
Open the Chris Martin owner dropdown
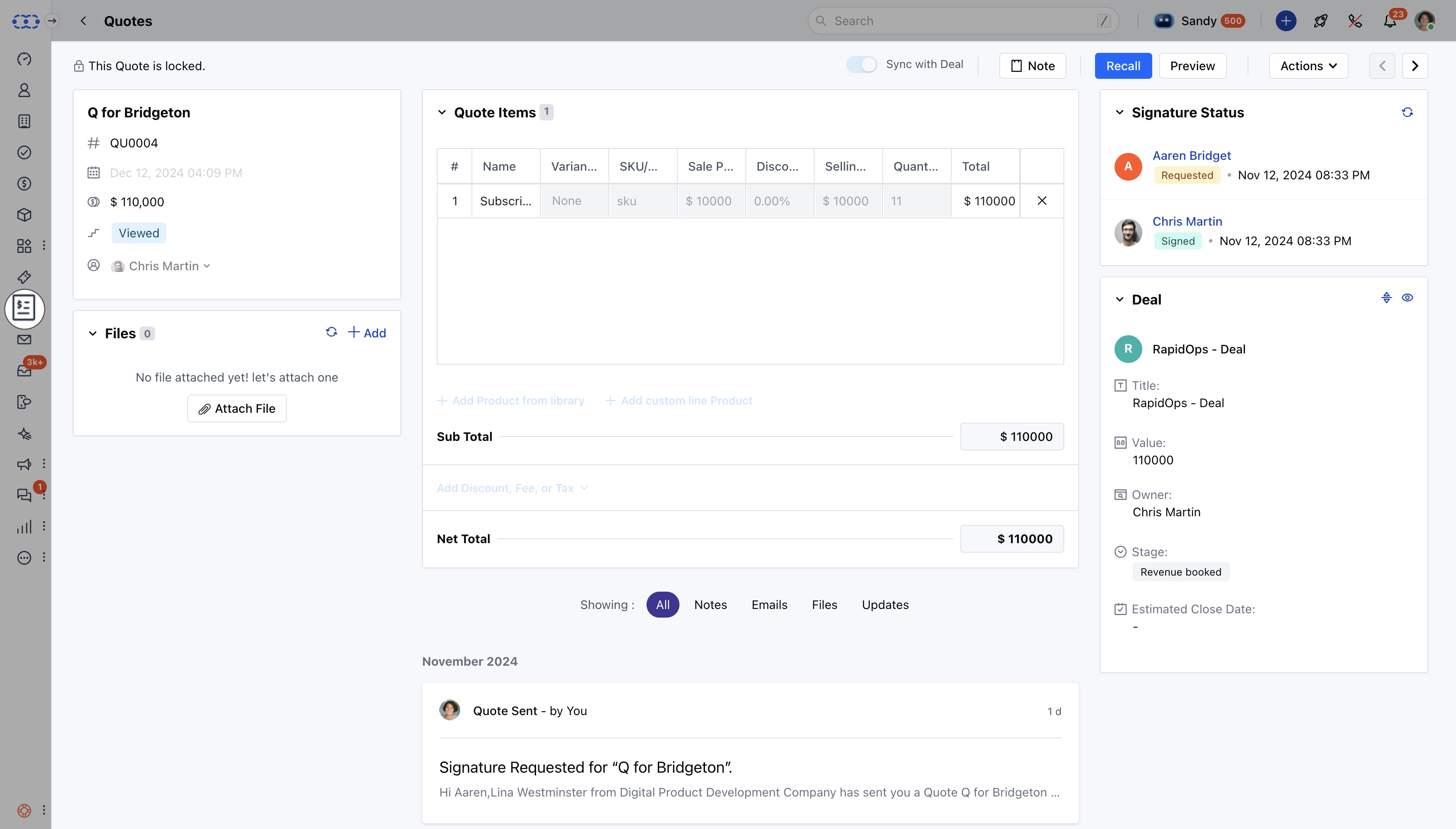pyautogui.click(x=161, y=266)
